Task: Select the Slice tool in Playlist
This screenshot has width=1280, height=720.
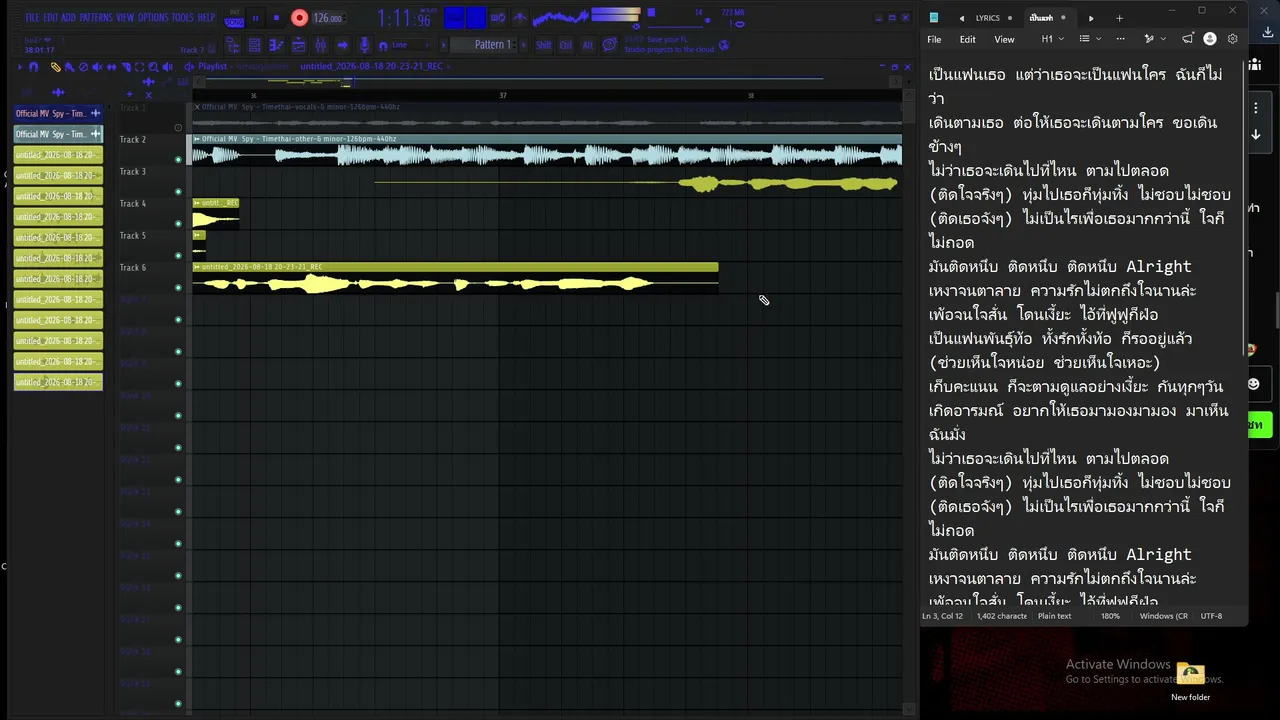Action: 125,67
